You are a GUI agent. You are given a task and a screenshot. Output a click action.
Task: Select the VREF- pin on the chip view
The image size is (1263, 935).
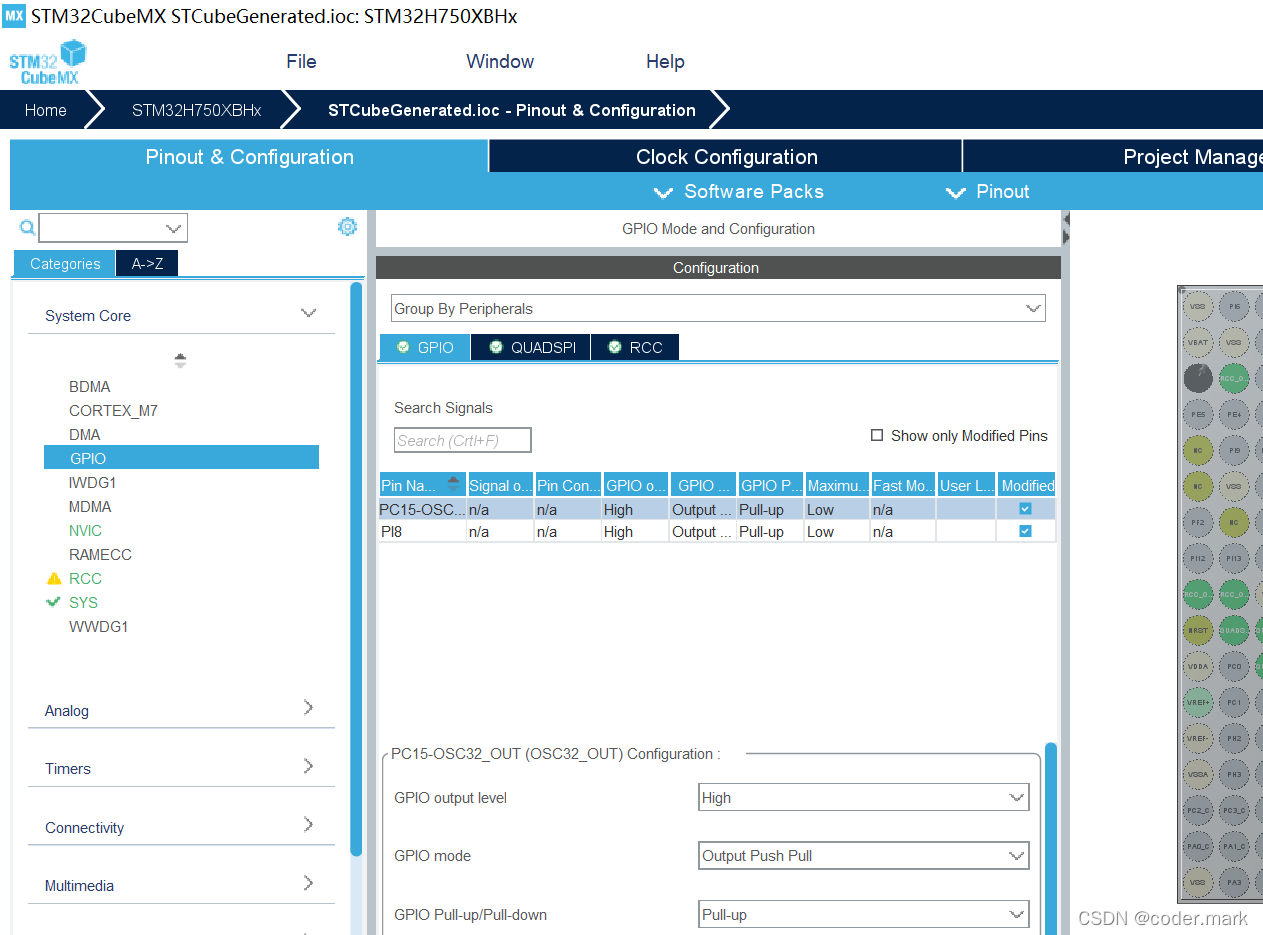click(x=1198, y=738)
